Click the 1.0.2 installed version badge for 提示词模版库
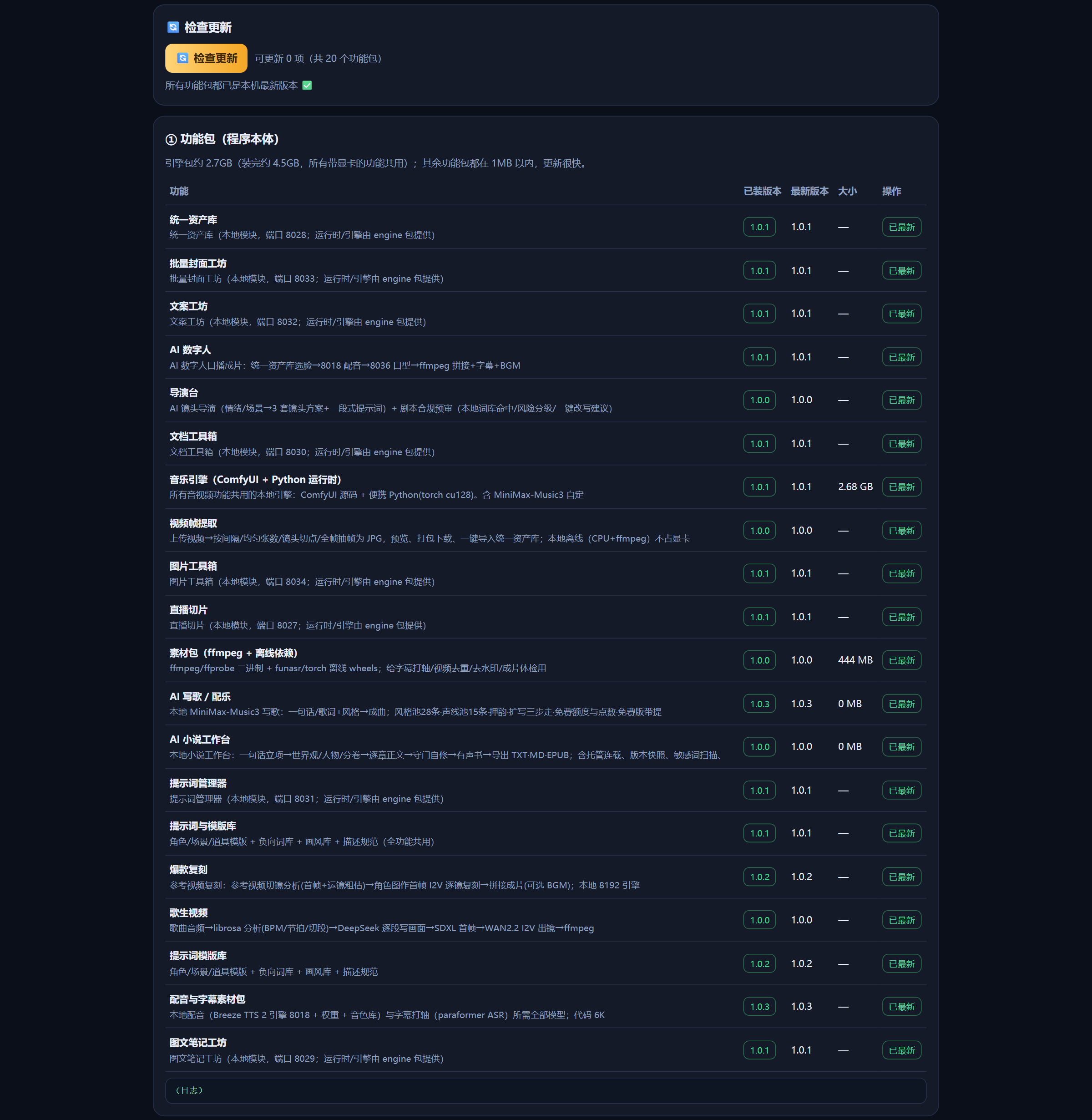 (759, 963)
